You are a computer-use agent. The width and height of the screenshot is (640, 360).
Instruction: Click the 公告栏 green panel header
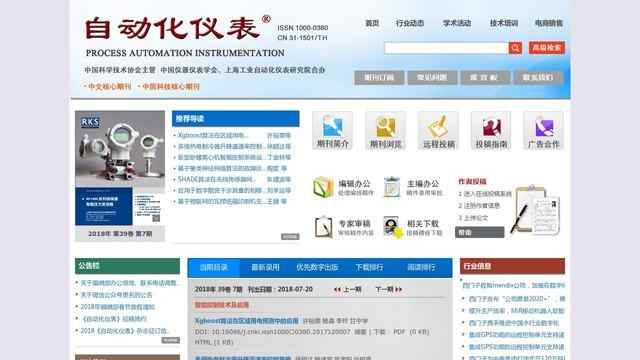pyautogui.click(x=127, y=266)
